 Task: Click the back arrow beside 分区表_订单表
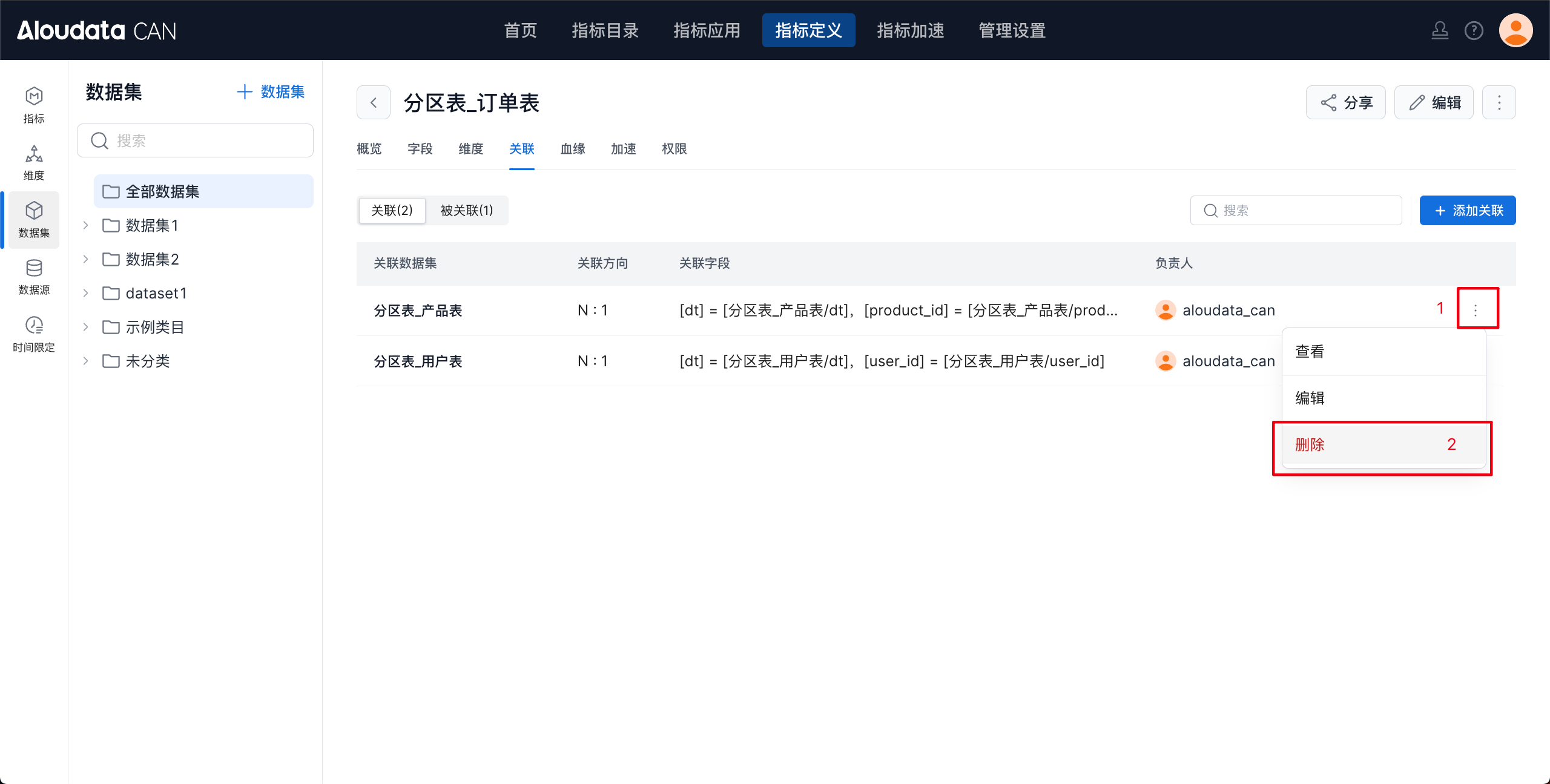point(374,103)
